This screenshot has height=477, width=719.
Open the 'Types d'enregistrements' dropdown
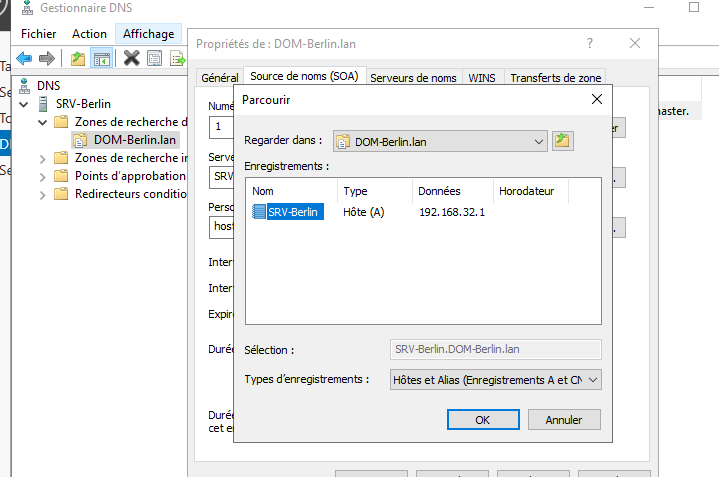tap(593, 380)
